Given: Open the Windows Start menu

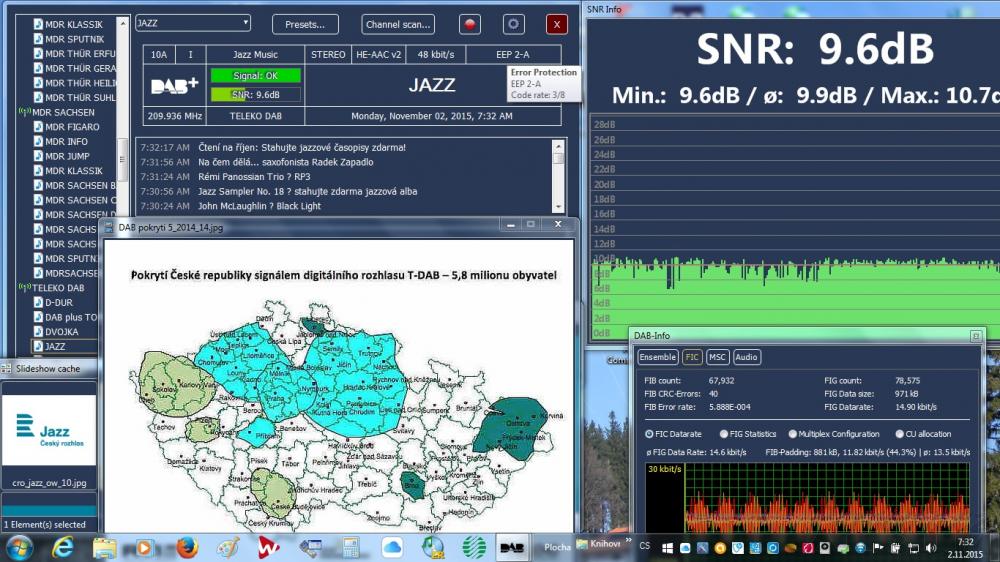Looking at the screenshot, I should pyautogui.click(x=19, y=548).
